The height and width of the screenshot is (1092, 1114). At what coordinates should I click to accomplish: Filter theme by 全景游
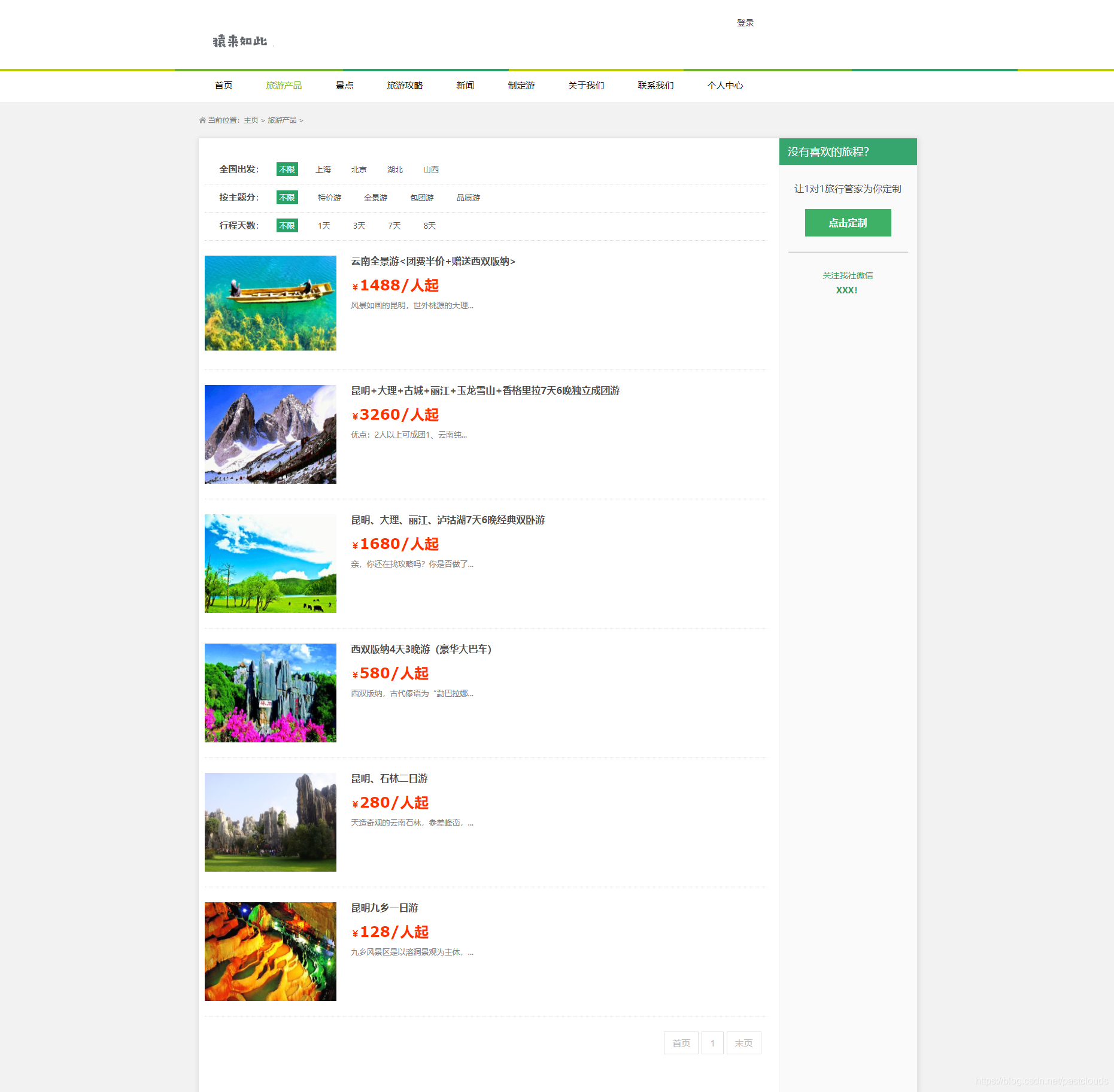[376, 198]
